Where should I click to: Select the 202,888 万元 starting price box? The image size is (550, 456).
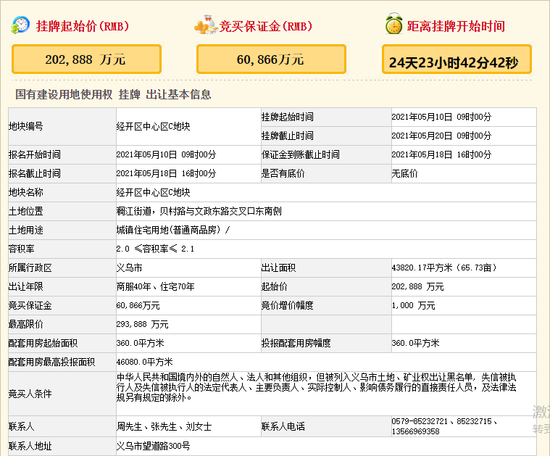(x=87, y=59)
